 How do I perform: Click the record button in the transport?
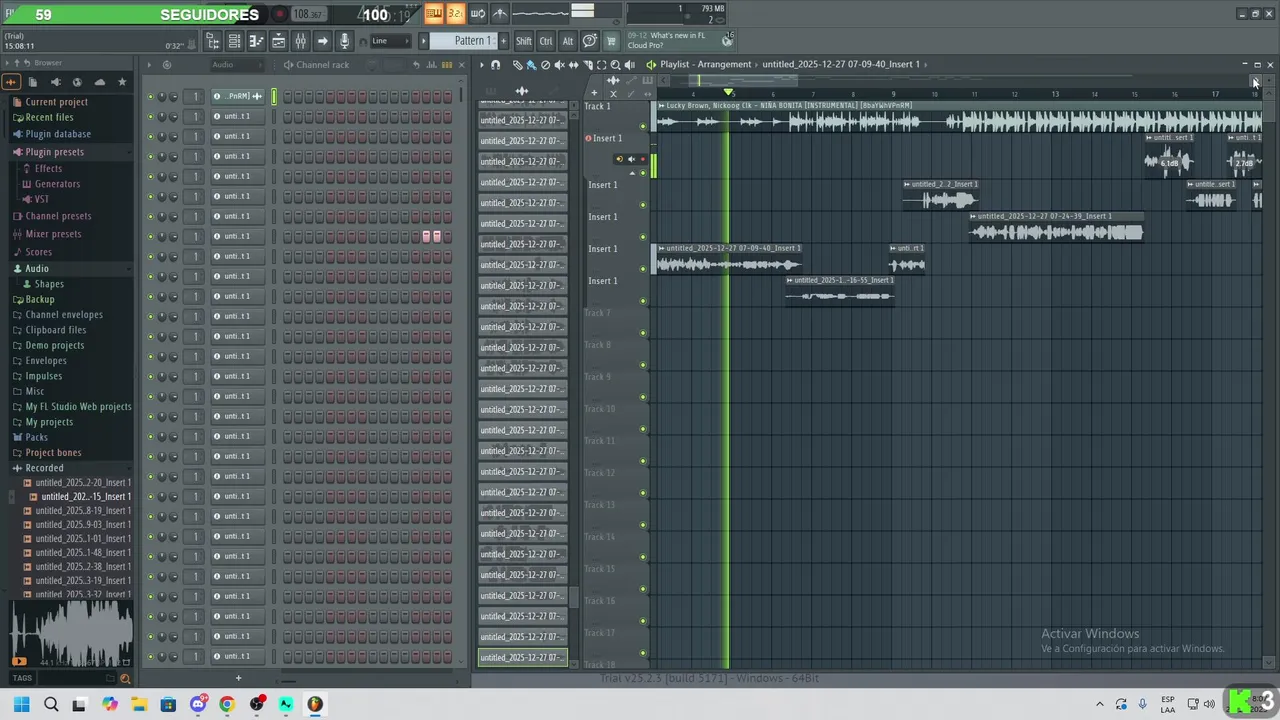click(x=280, y=14)
